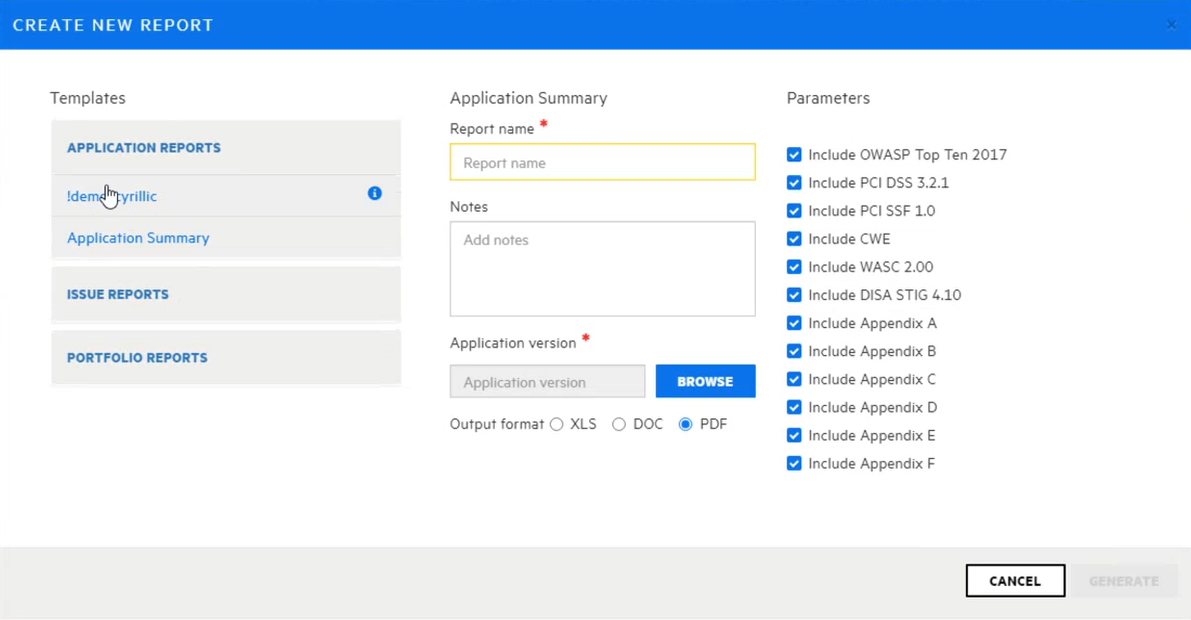1191x620 pixels.
Task: Open the !demo-cyrillic template
Action: pyautogui.click(x=112, y=196)
